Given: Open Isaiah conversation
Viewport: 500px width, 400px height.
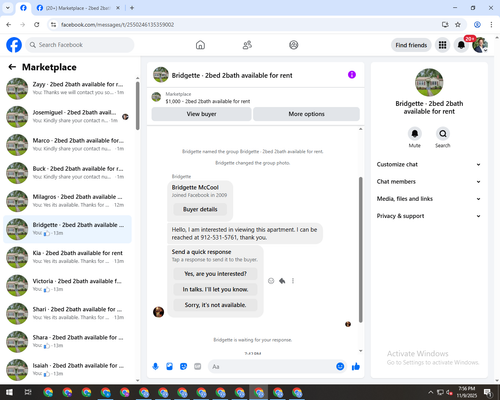Looking at the screenshot, I should (x=68, y=370).
